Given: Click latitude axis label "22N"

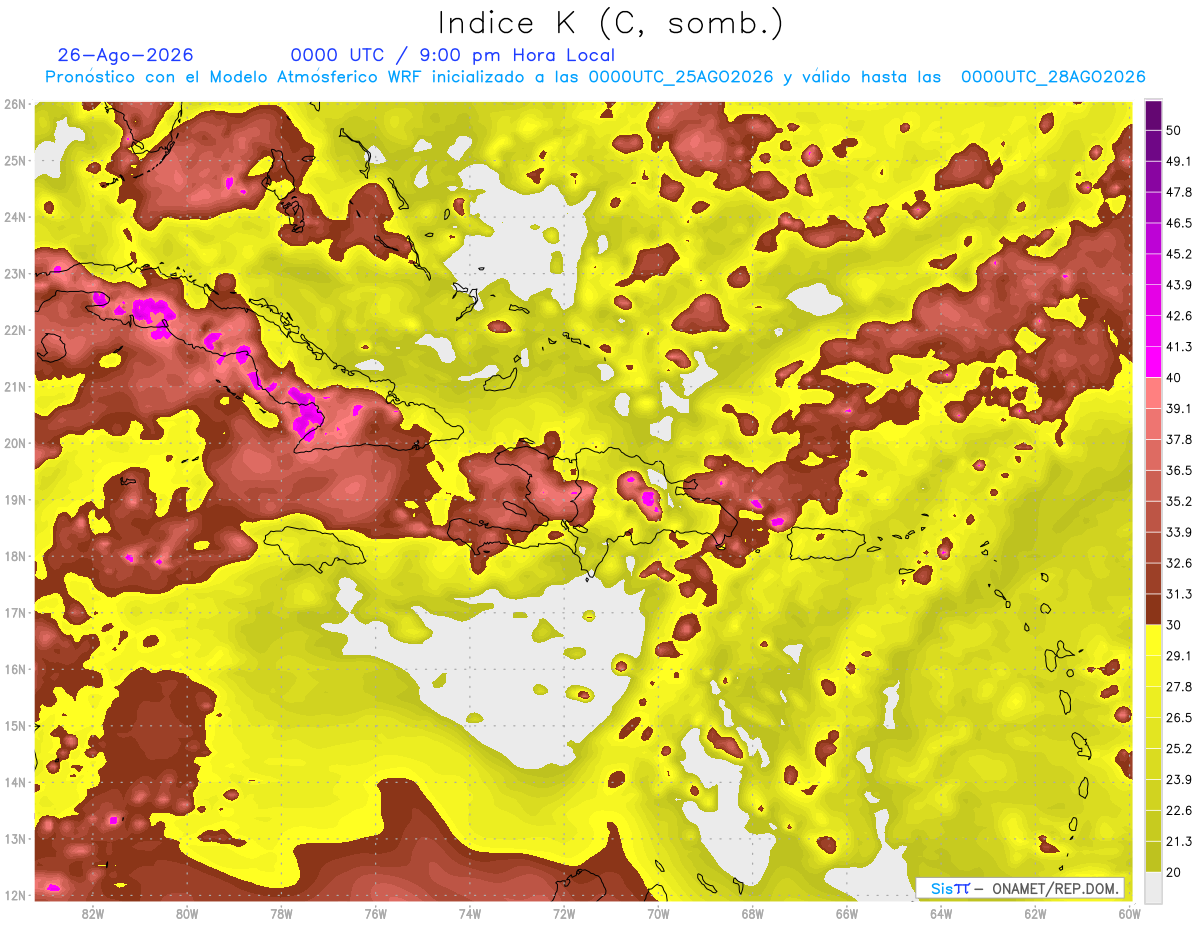Looking at the screenshot, I should (15, 330).
